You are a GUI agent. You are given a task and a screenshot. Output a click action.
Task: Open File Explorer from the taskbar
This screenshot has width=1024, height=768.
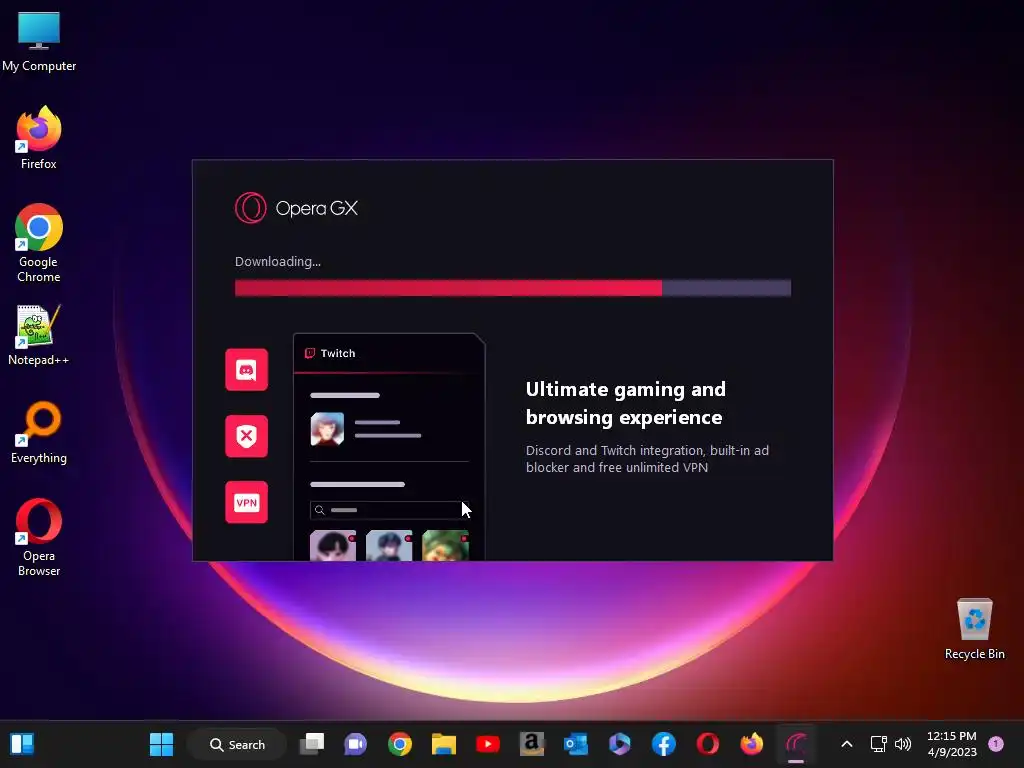(x=443, y=744)
